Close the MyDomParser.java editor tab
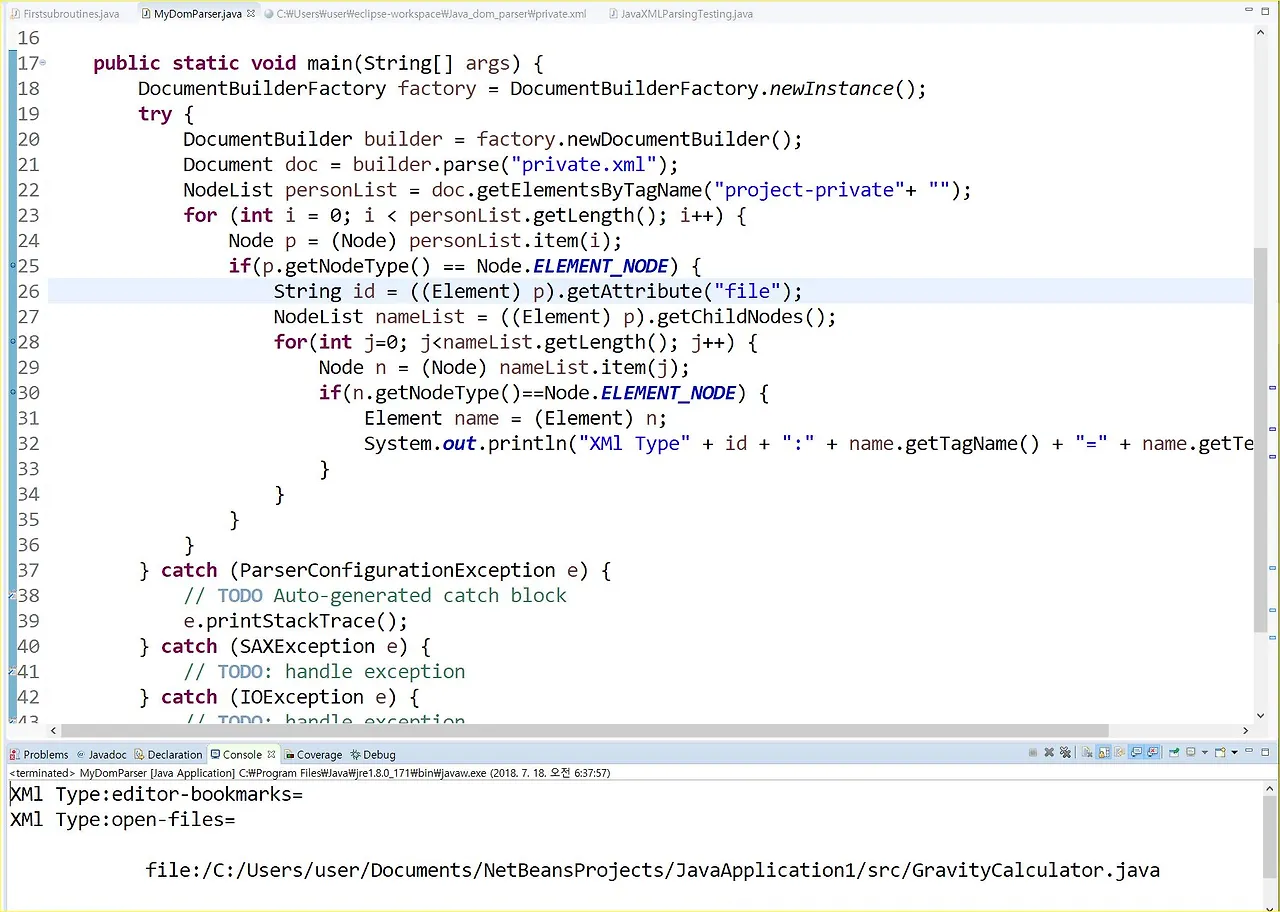Screen dimensions: 1280x912 pyautogui.click(x=250, y=14)
